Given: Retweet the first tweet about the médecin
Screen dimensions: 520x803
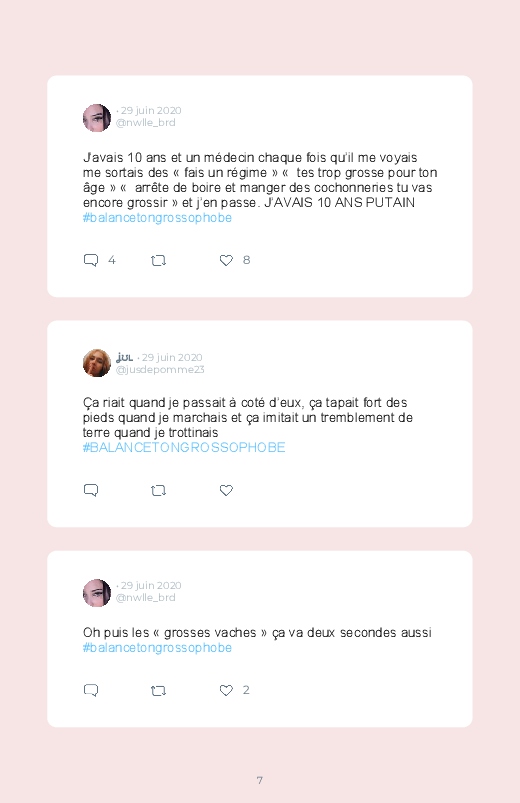Looking at the screenshot, I should (x=158, y=261).
